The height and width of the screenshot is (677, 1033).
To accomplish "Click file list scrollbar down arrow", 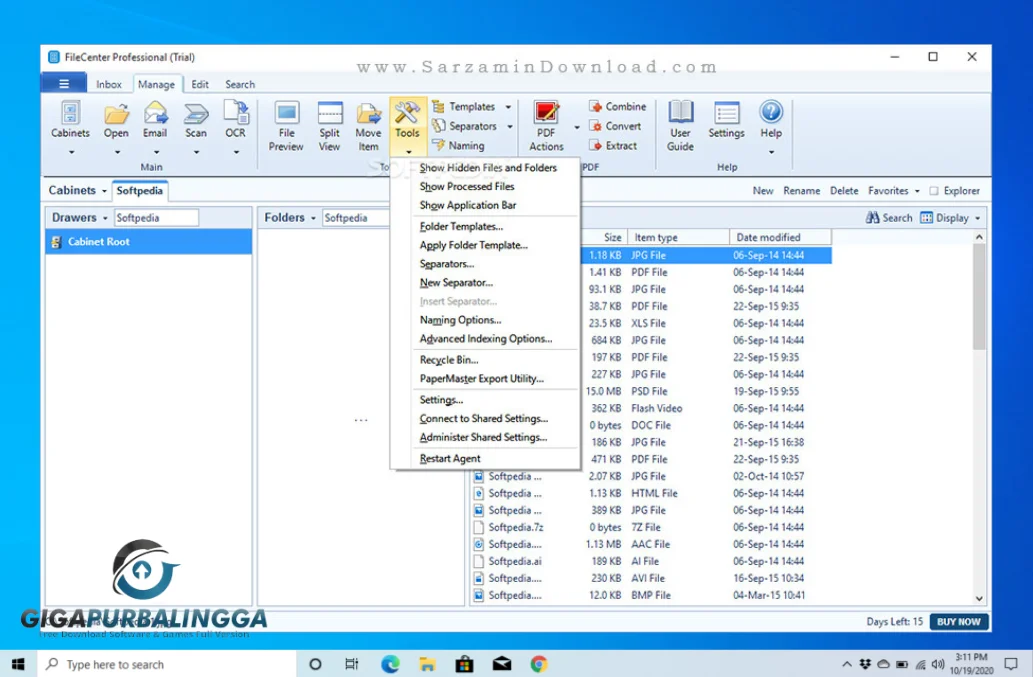I will coord(980,599).
